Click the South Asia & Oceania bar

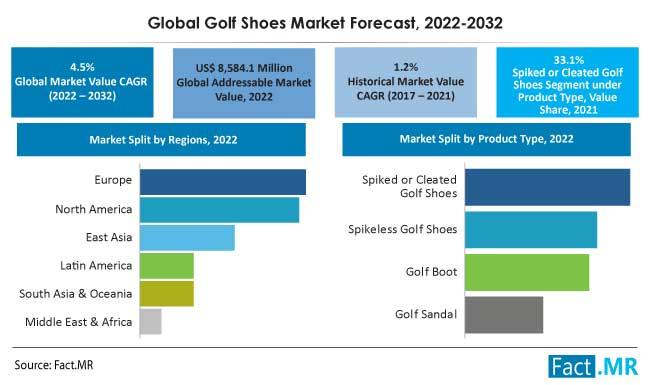167,294
